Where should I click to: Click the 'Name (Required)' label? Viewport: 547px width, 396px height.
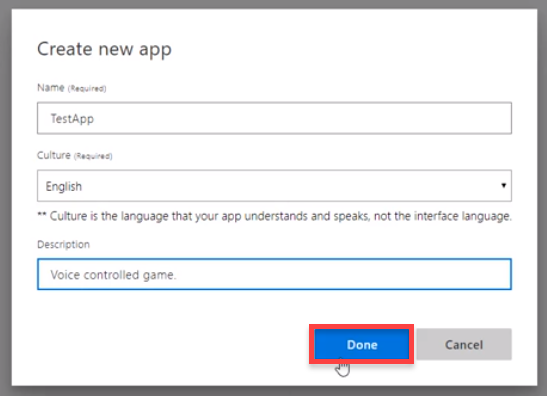72,88
